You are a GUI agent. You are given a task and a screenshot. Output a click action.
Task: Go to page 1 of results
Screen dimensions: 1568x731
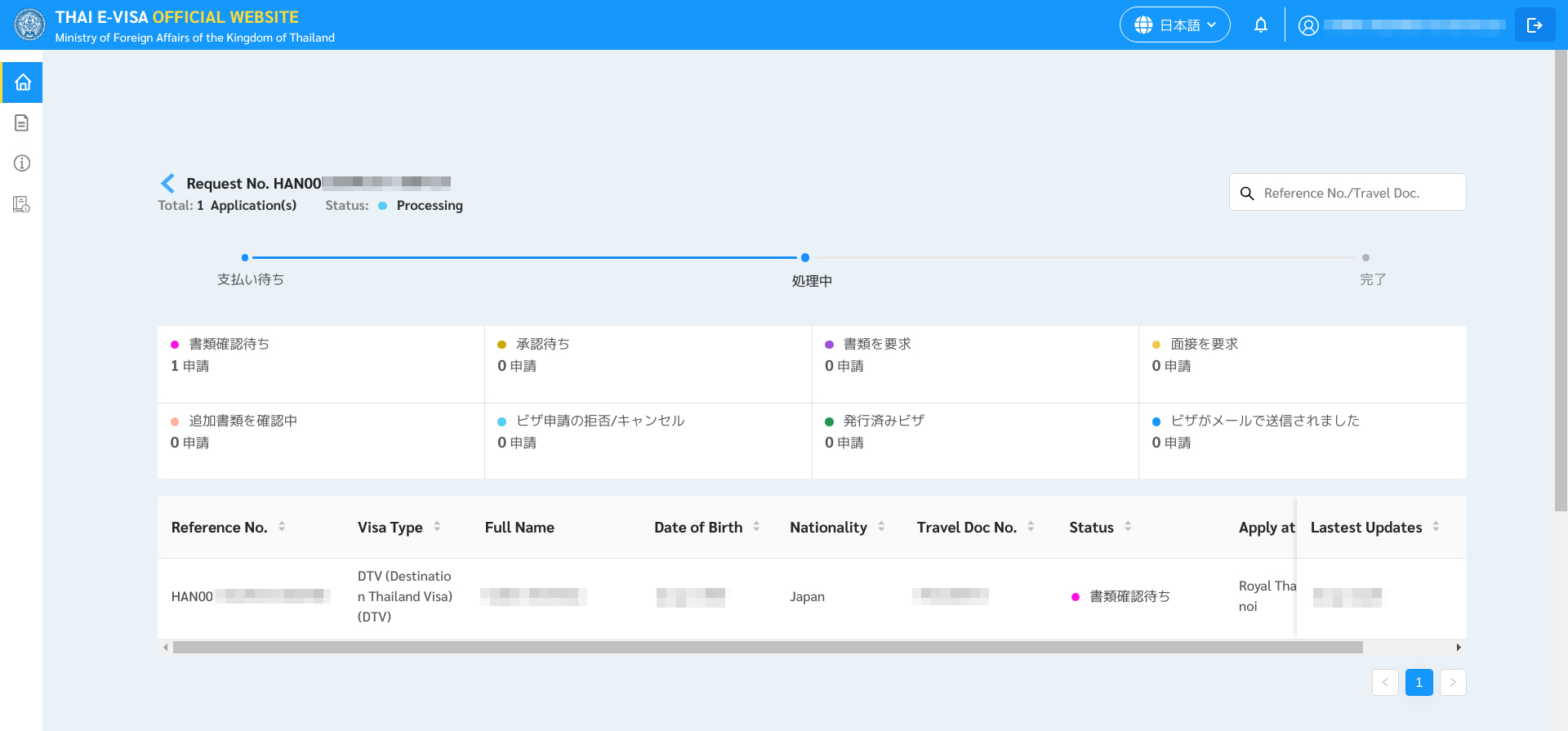[1419, 682]
